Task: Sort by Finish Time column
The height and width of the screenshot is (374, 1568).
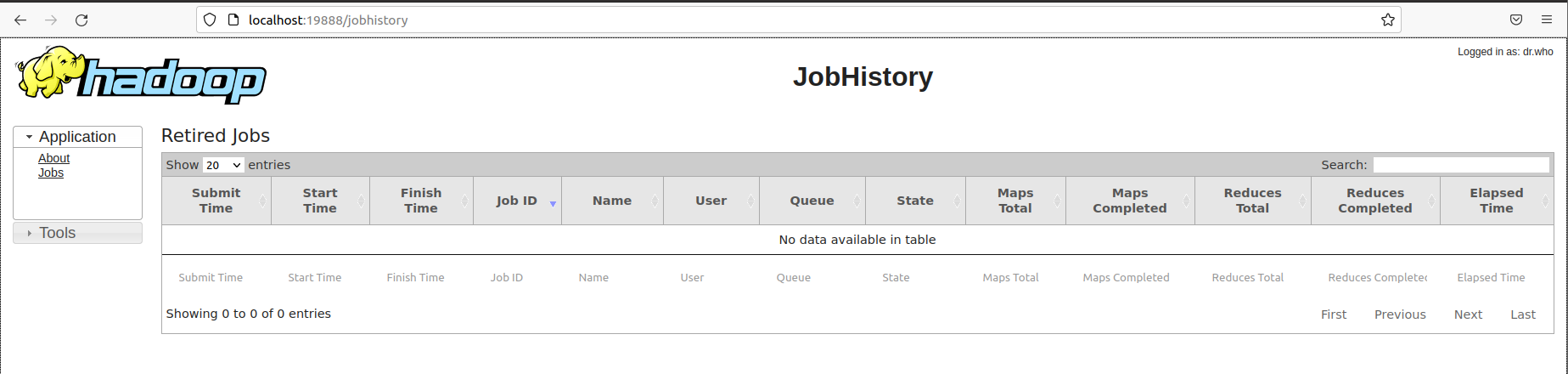Action: tap(421, 201)
